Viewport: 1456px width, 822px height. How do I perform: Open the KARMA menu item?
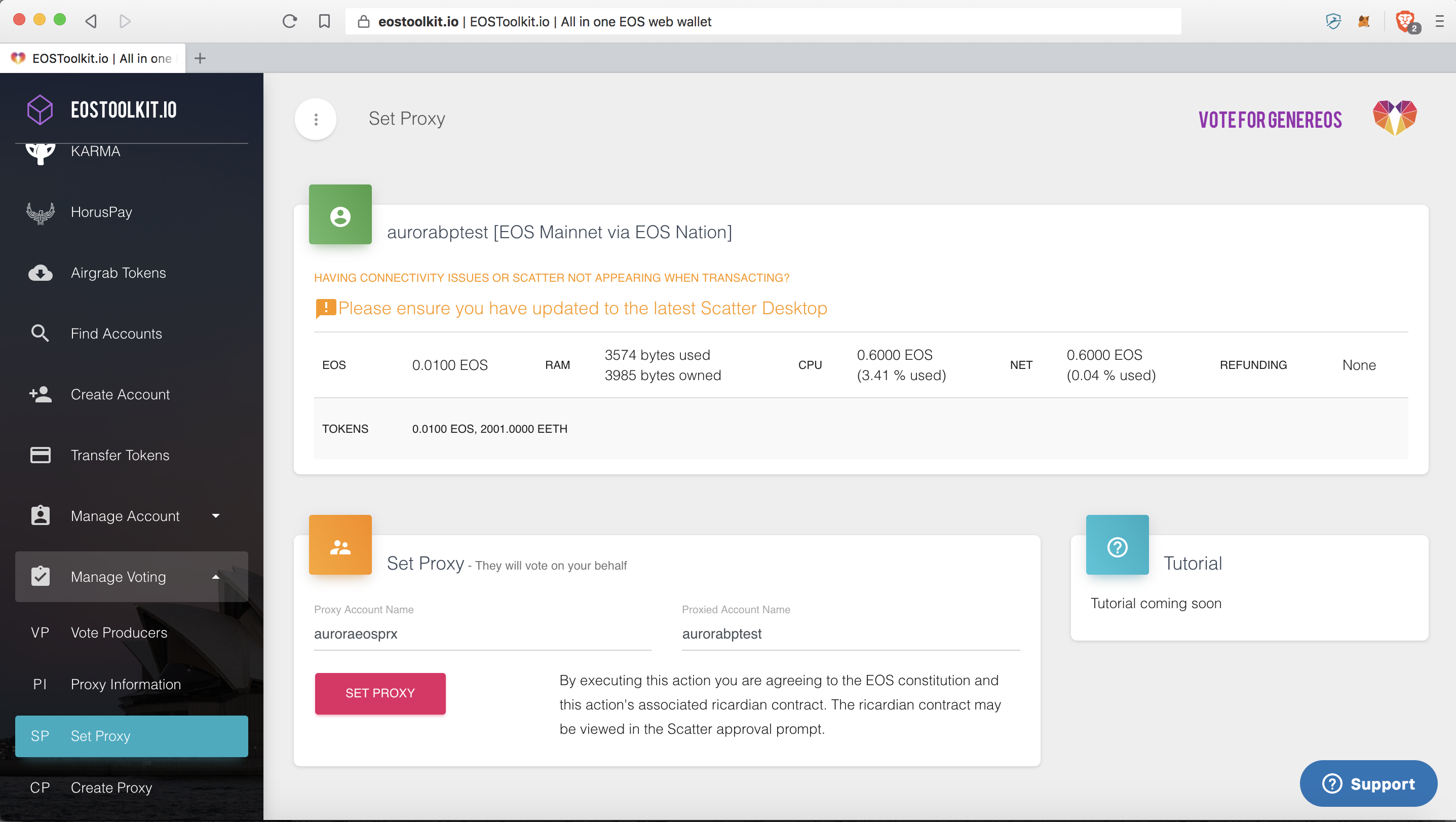coord(96,152)
